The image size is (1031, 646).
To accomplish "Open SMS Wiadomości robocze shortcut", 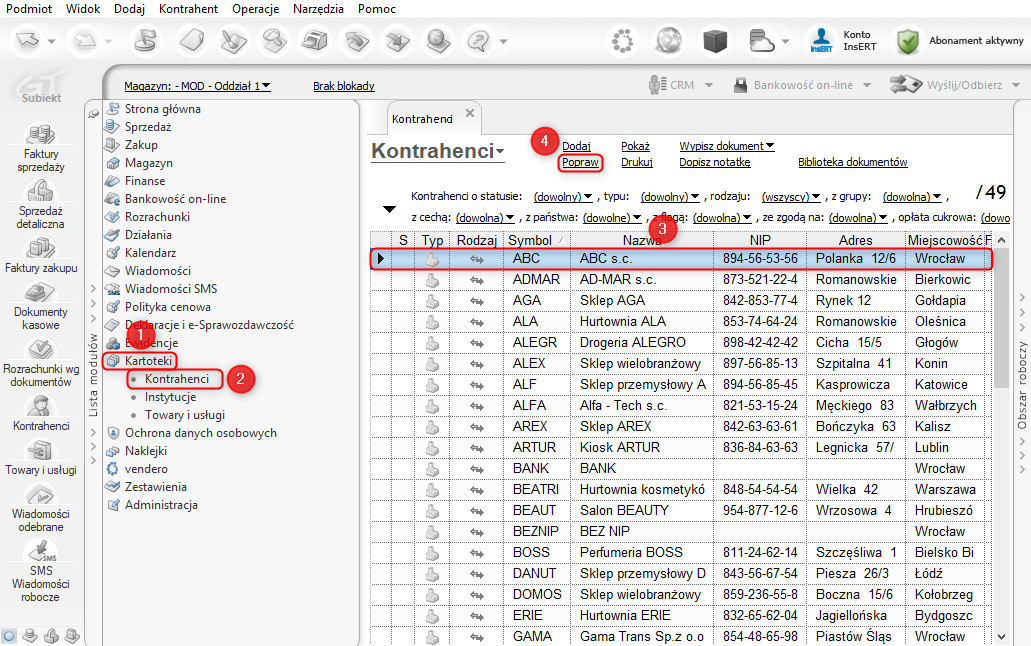I will [41, 571].
